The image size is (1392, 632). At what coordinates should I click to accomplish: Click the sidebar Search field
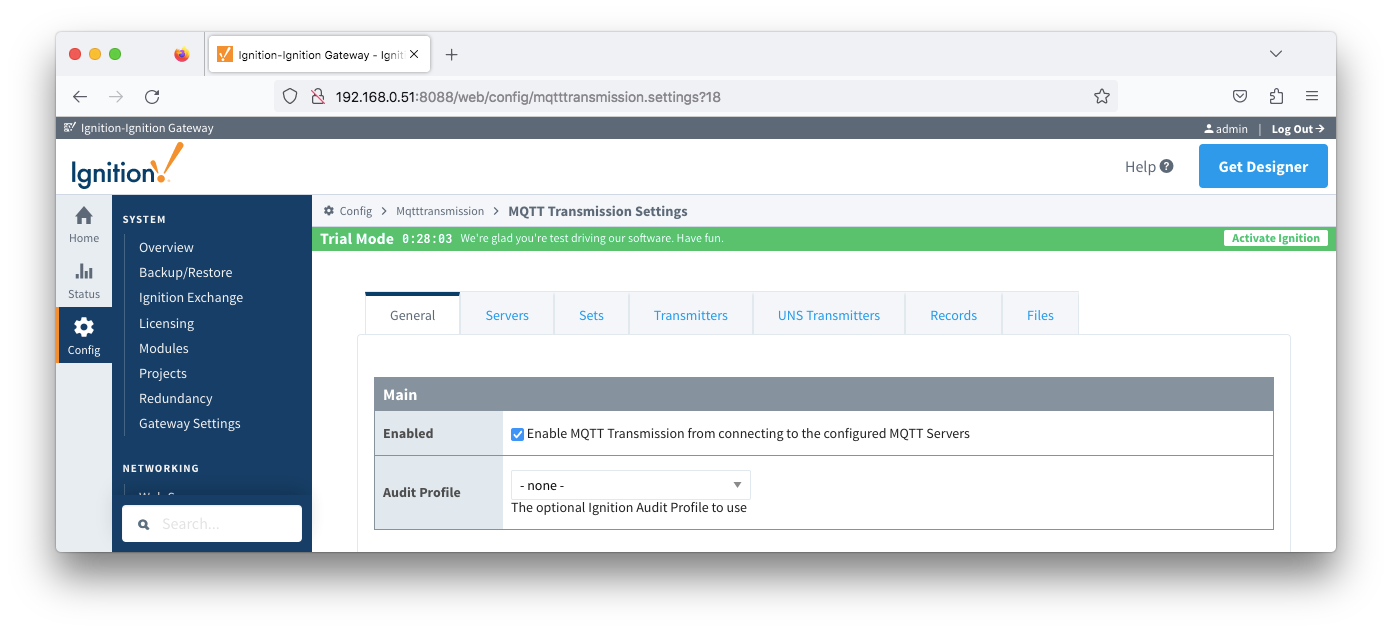click(212, 524)
